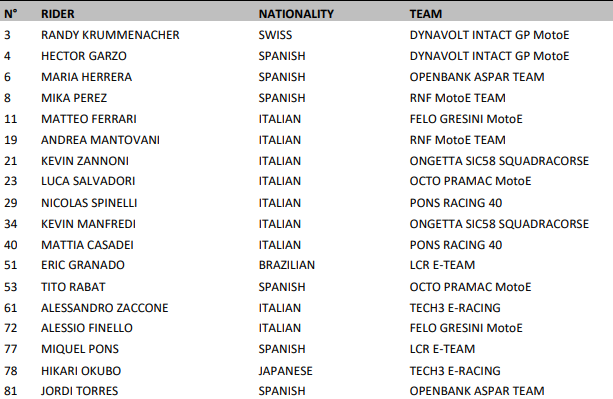Image resolution: width=613 pixels, height=399 pixels.
Task: Click JORDI TORRES rider name
Action: [79, 391]
